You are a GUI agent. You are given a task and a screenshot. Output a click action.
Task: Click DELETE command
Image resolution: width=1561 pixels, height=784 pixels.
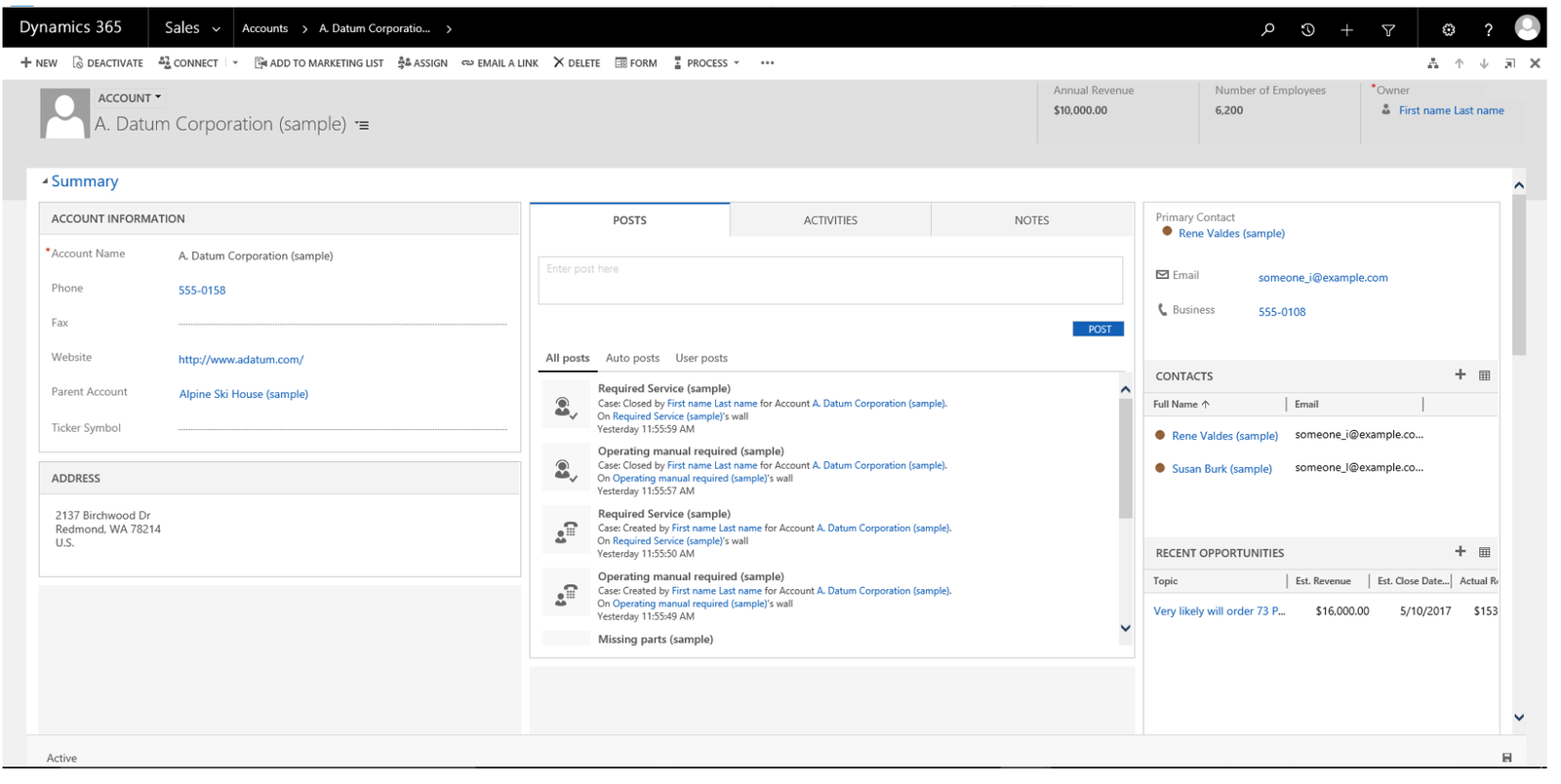click(x=577, y=63)
